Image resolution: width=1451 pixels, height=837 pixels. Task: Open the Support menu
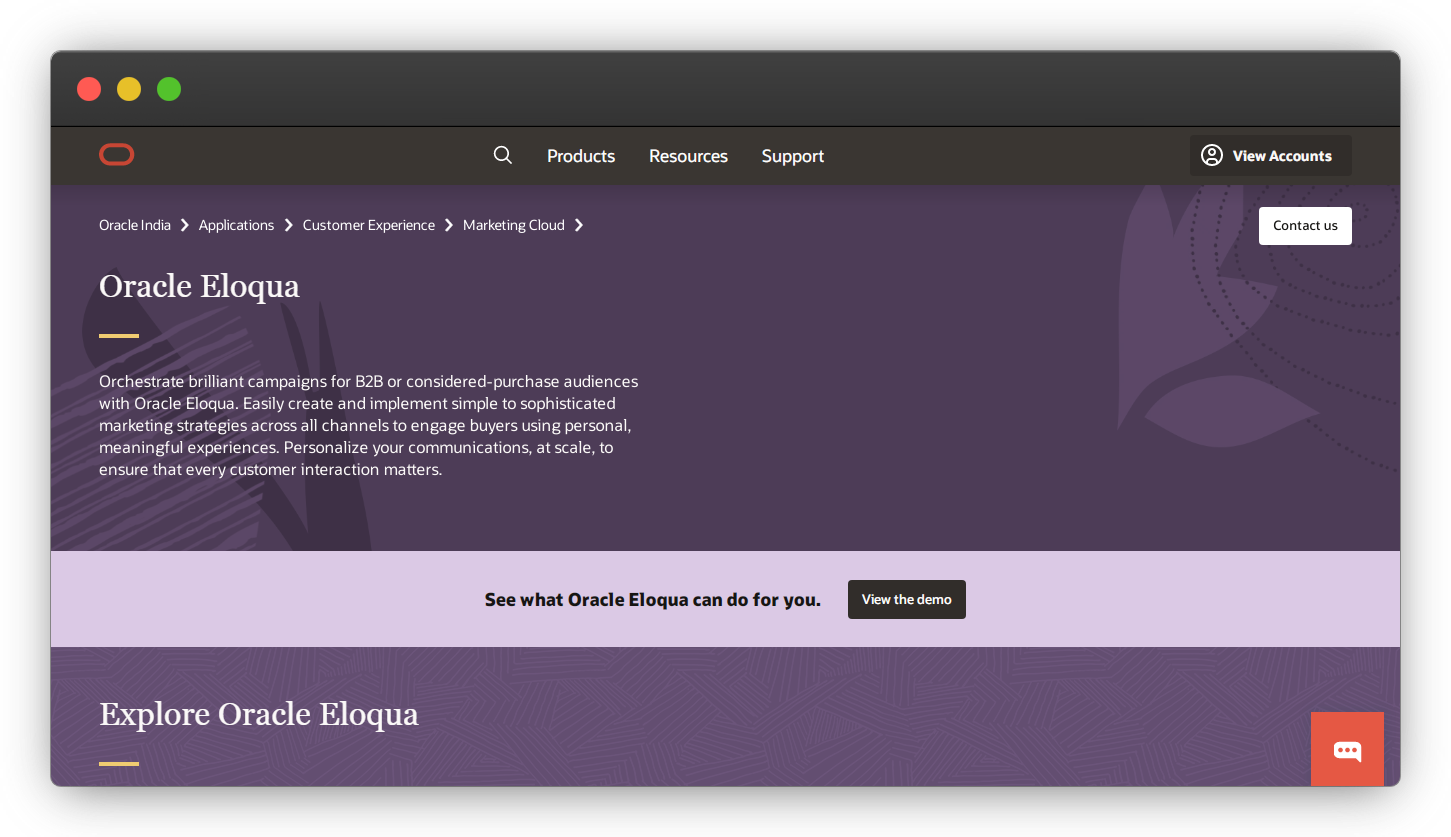(x=793, y=156)
